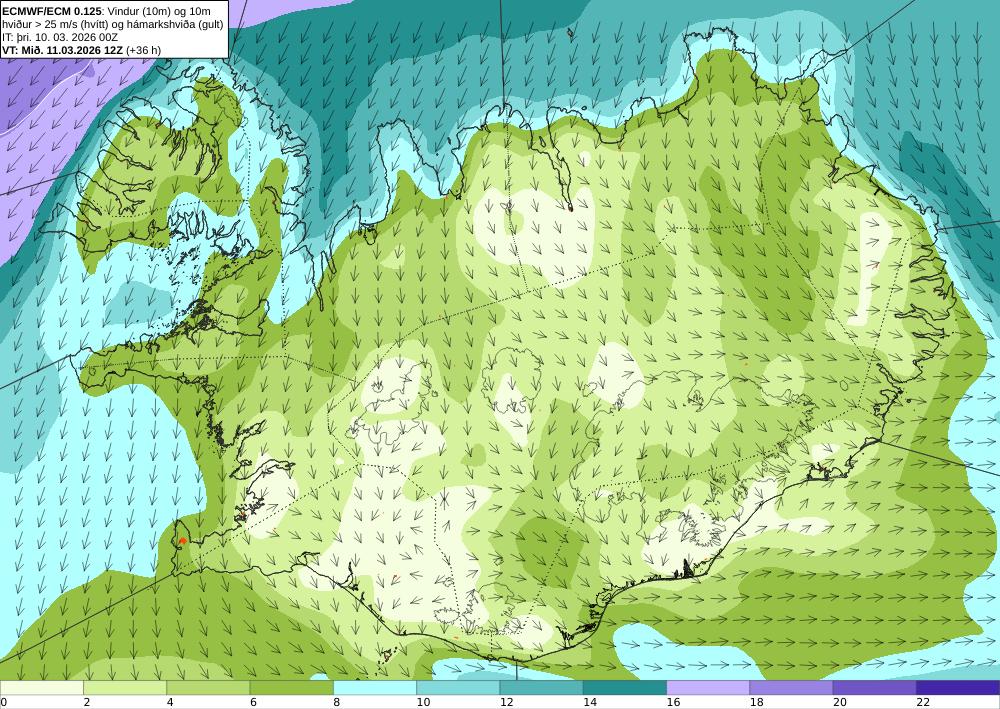The image size is (1000, 709).
Task: Click the 2–4 m/s light green legend swatch
Action: tap(125, 687)
